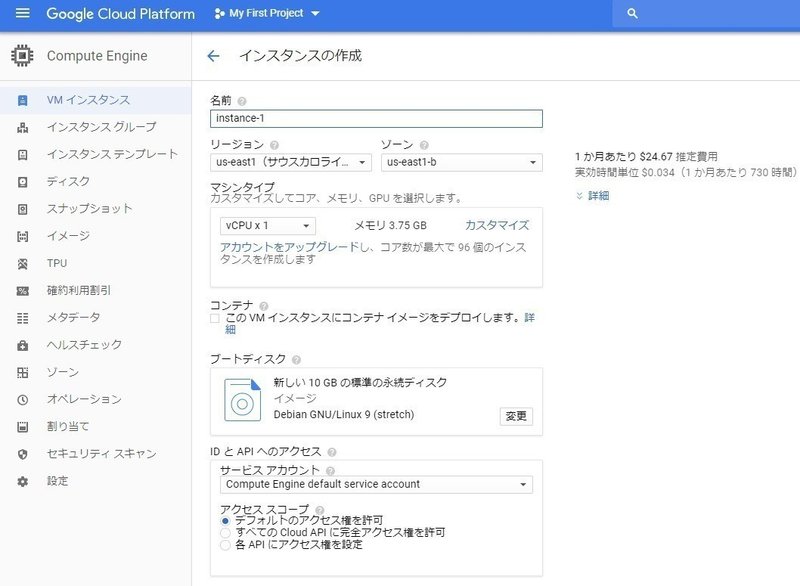The width and height of the screenshot is (800, 586).
Task: Click the ディスク sidebar icon
Action: (x=22, y=182)
